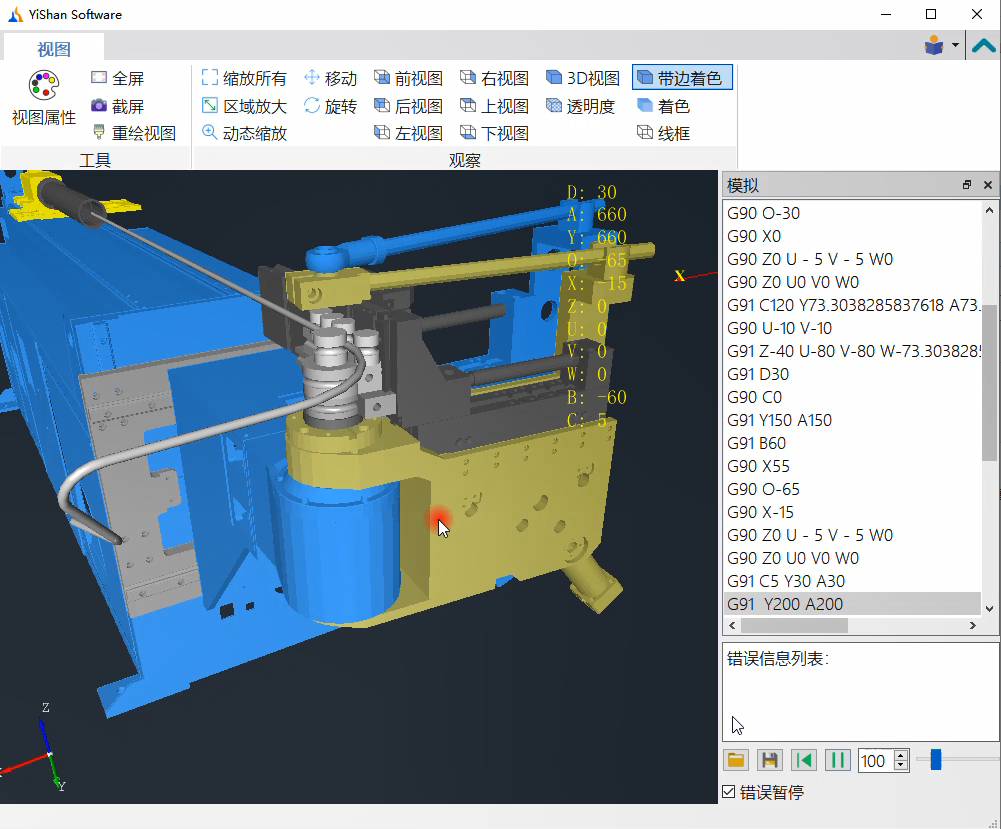The width and height of the screenshot is (1001, 829).
Task: Click the simulation speed slider handle
Action: point(936,759)
